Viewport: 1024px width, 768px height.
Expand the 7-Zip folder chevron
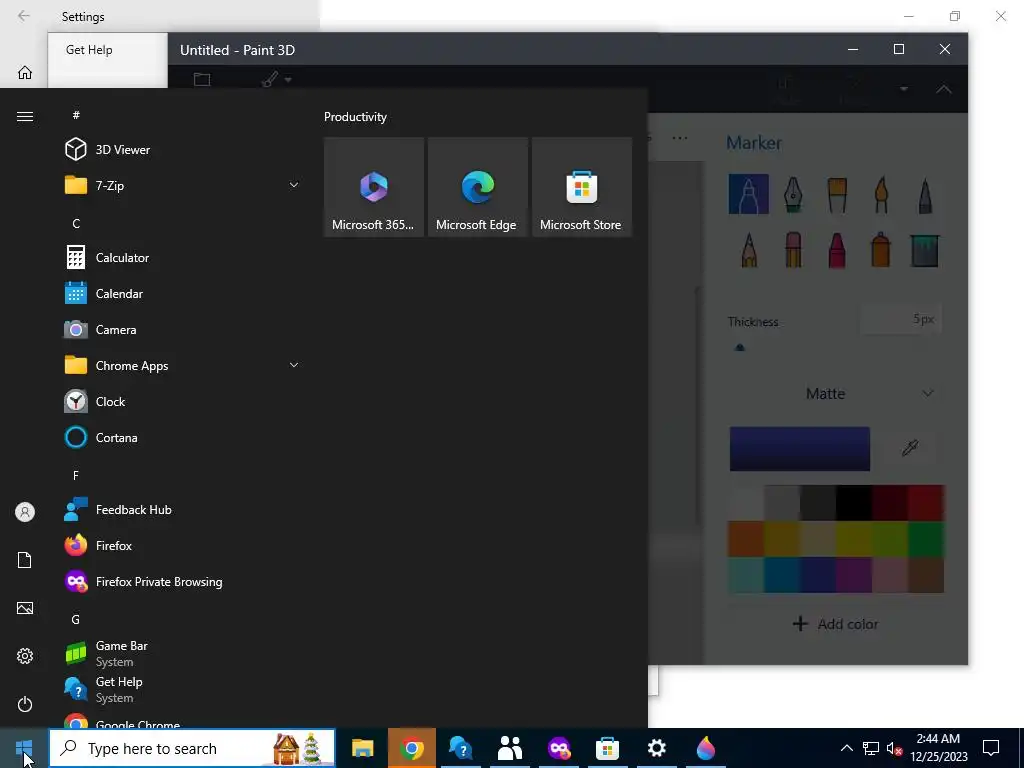pyautogui.click(x=294, y=185)
